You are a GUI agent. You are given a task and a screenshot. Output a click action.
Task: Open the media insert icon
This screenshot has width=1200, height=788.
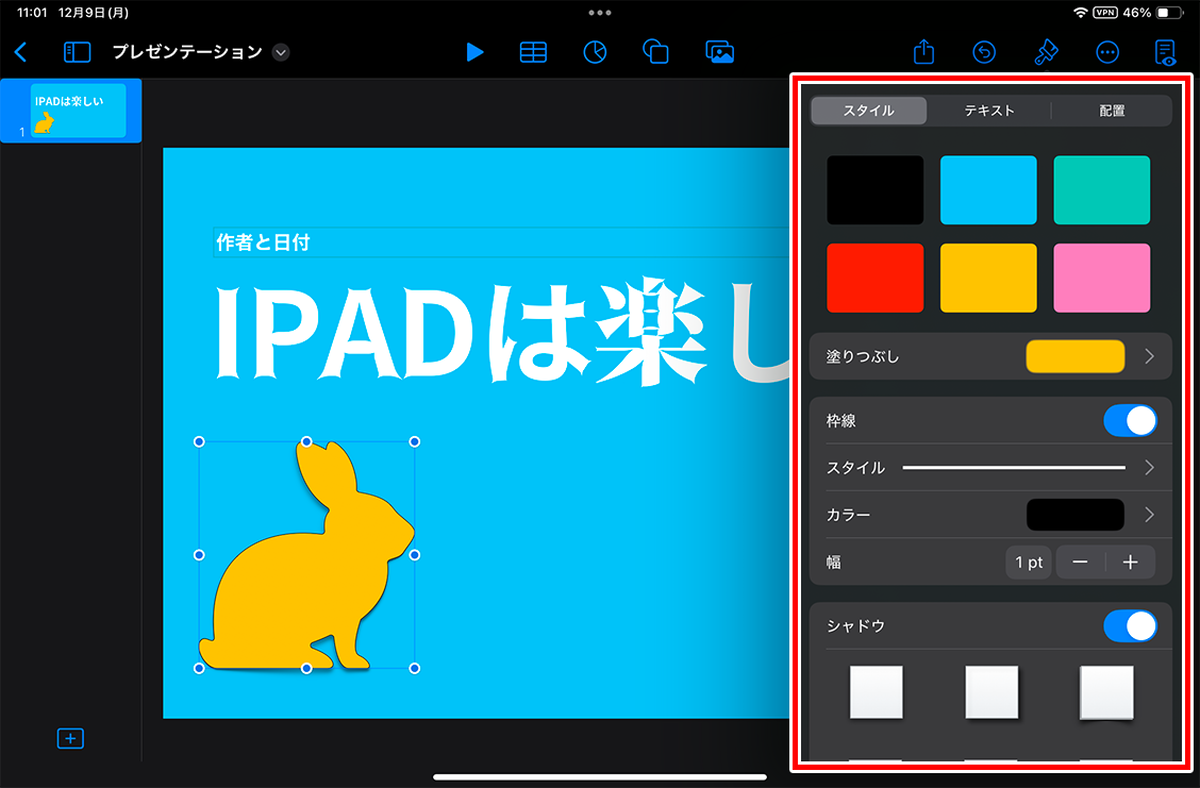719,52
